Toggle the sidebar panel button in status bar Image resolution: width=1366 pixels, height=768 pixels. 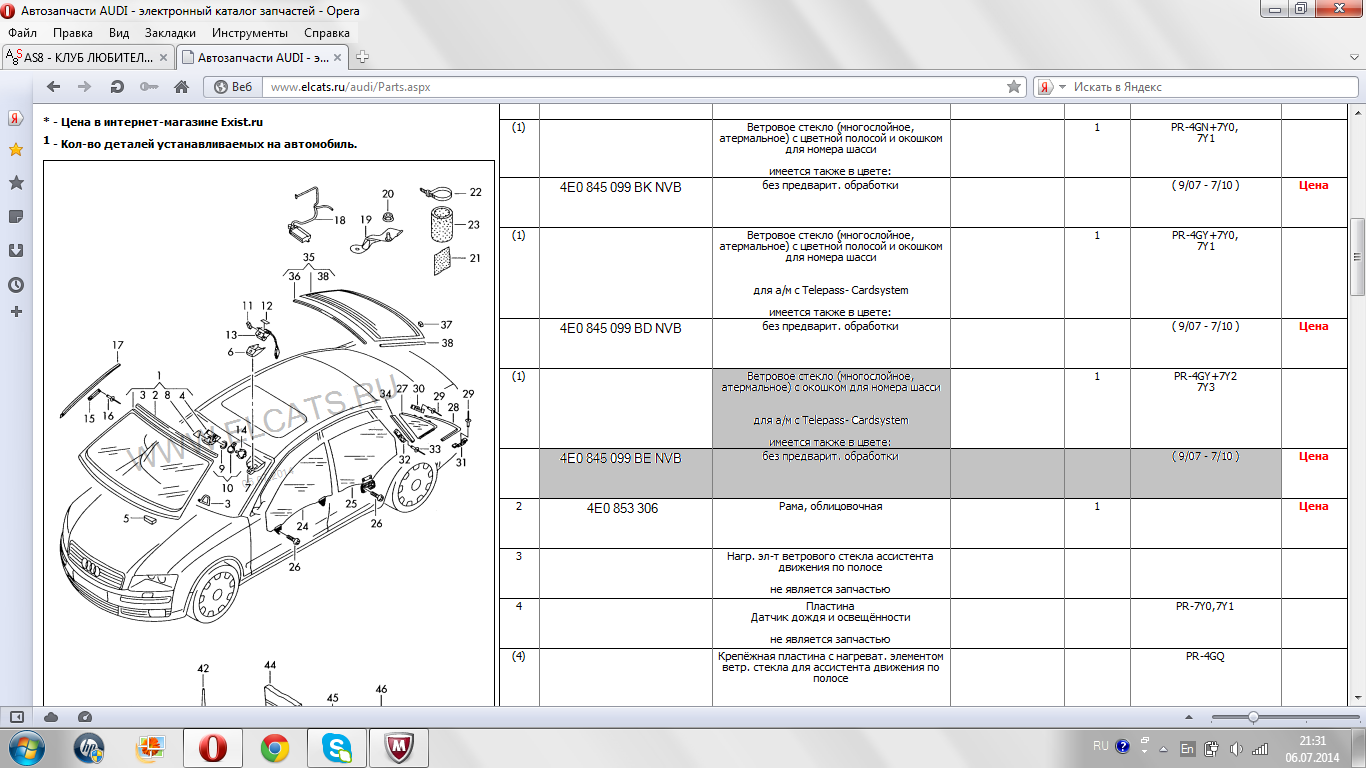[17, 717]
